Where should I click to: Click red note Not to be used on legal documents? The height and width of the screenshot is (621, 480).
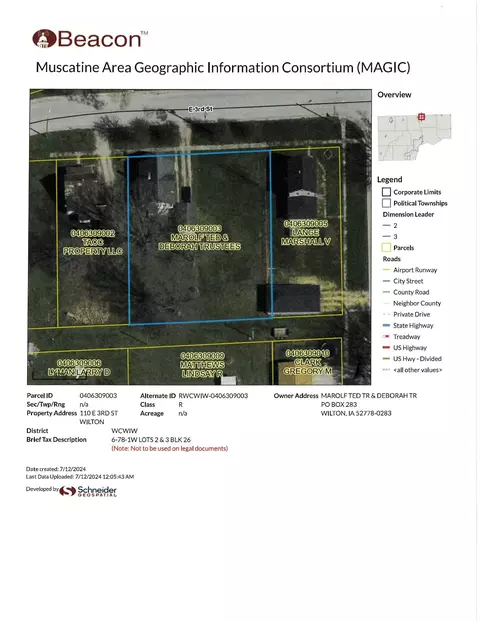(170, 448)
